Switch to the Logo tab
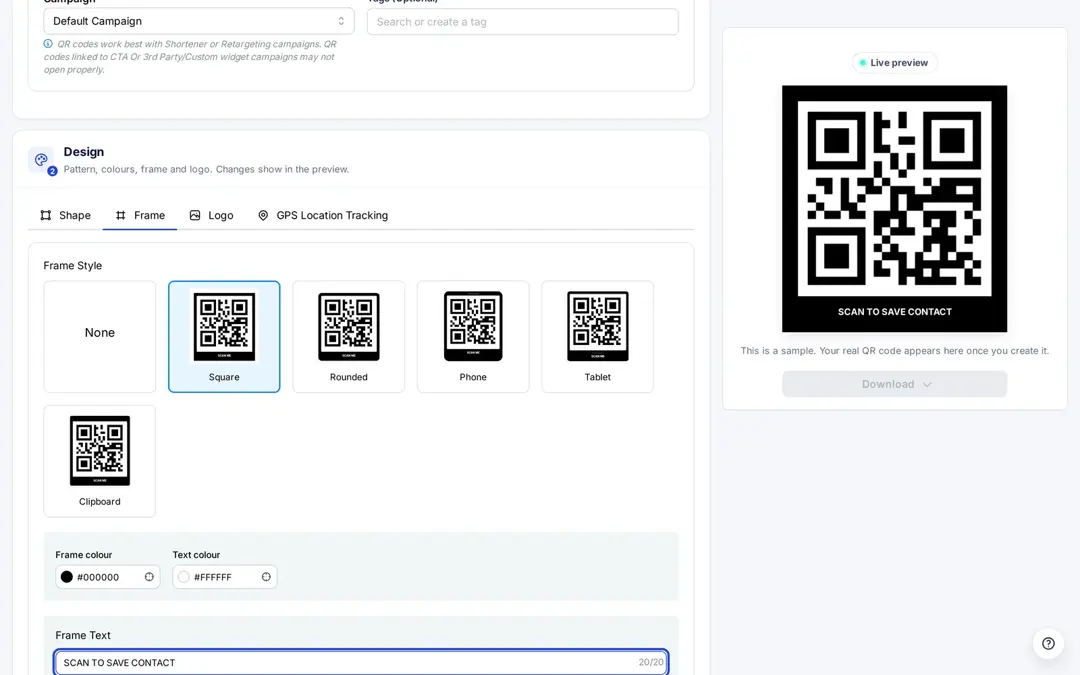Screen dimensions: 1080x675 tap(211, 215)
